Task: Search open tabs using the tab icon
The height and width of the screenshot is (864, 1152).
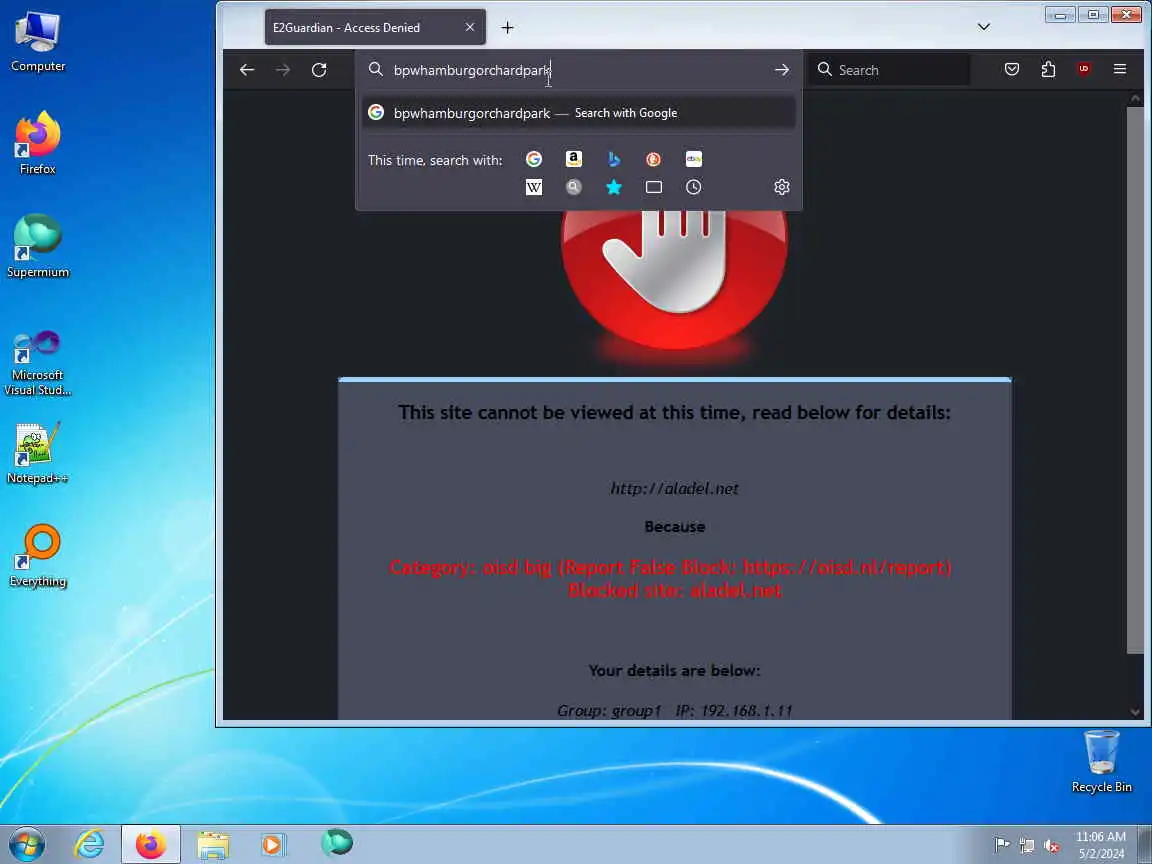Action: (x=653, y=187)
